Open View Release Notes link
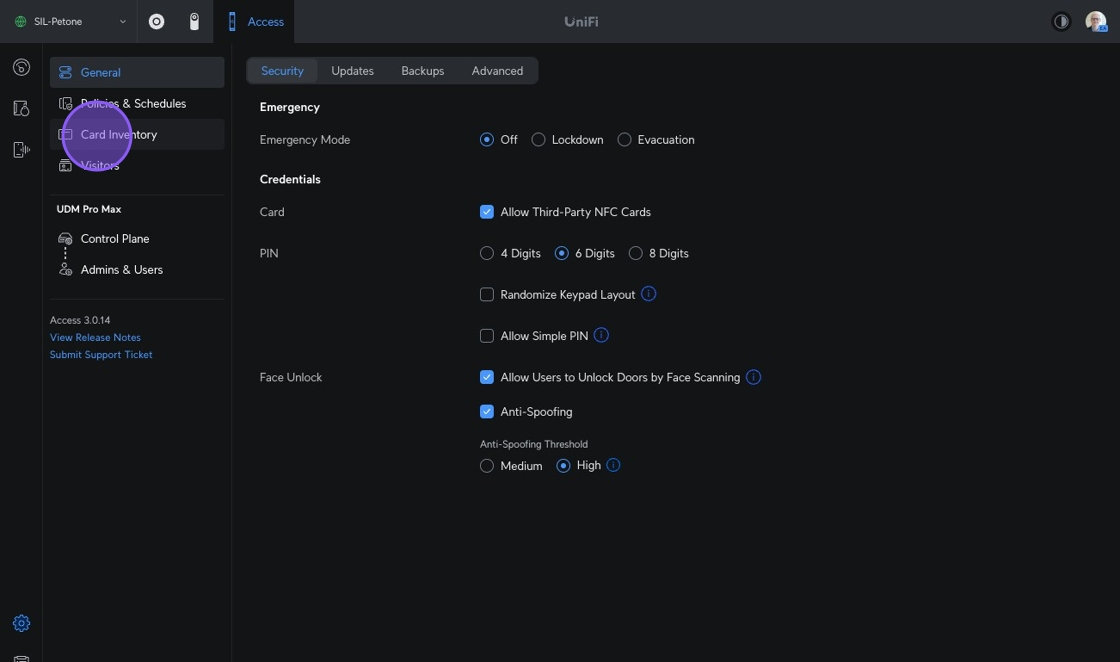1120x662 pixels. (95, 337)
